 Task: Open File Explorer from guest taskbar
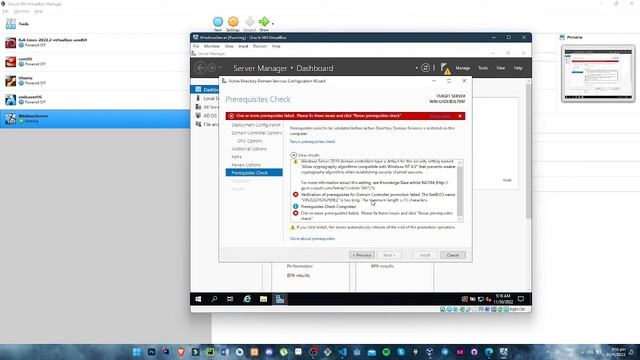[263, 299]
